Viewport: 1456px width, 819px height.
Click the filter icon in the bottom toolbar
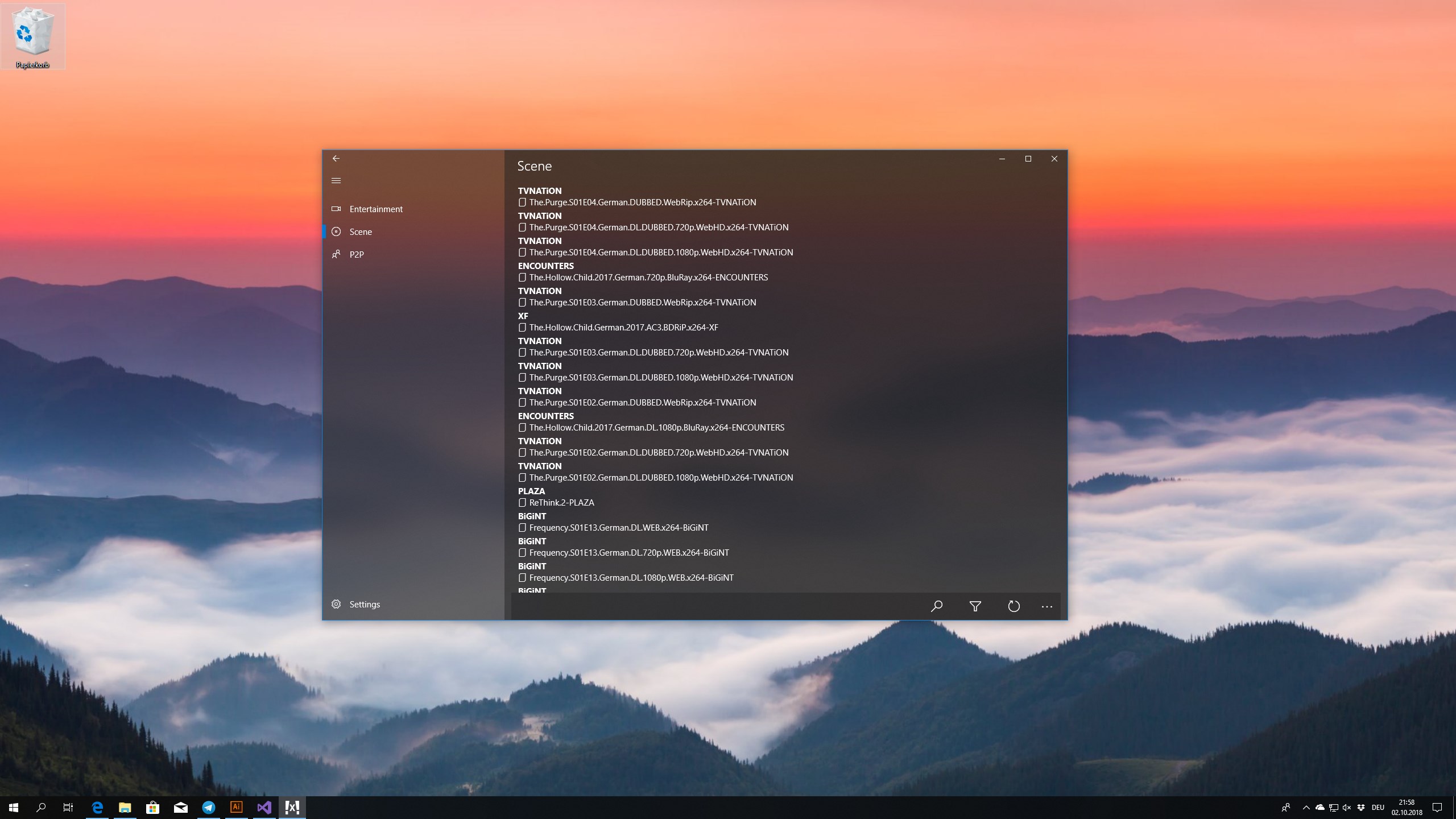(x=975, y=606)
